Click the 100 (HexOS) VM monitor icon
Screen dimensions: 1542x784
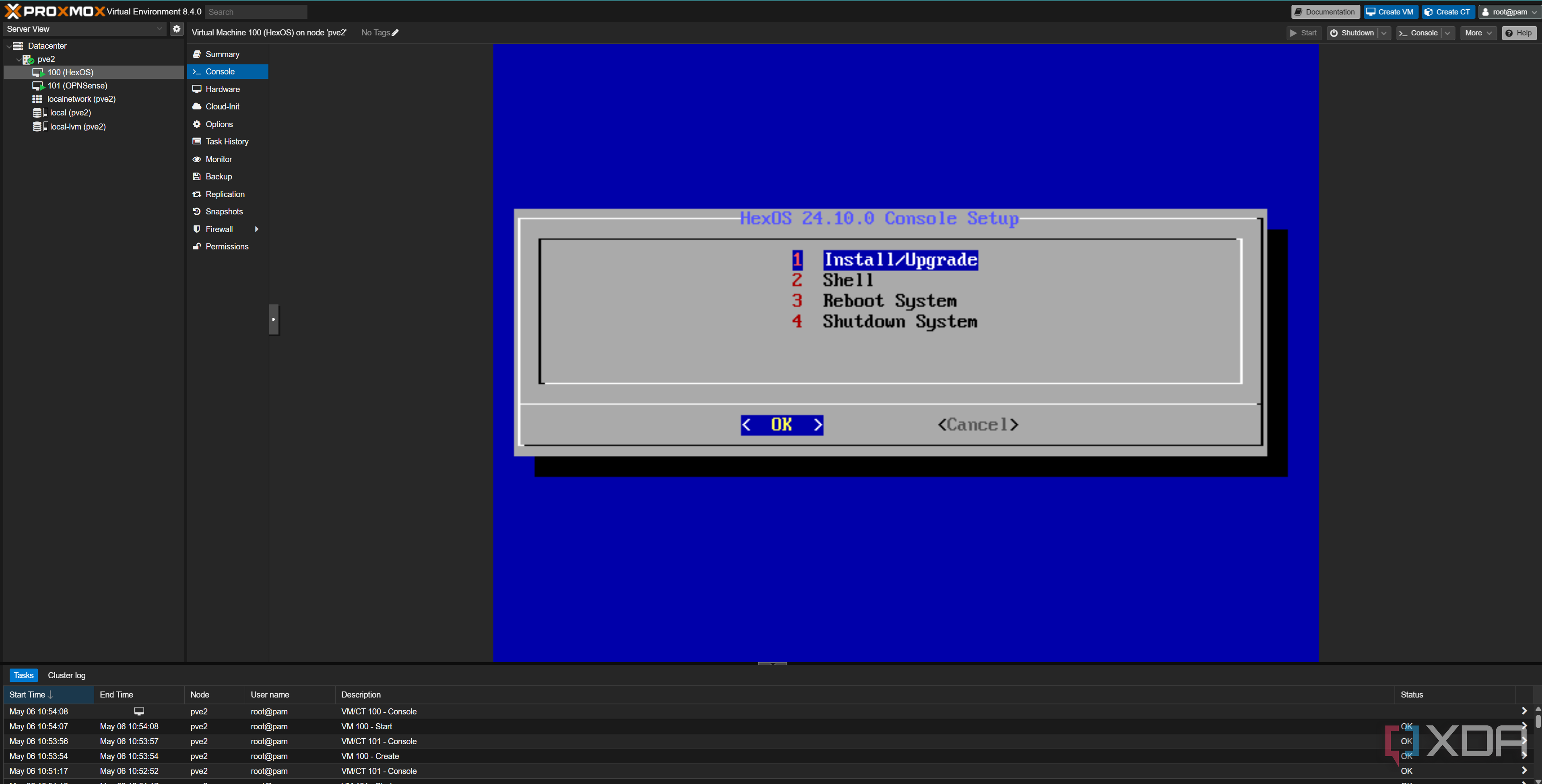pos(38,72)
